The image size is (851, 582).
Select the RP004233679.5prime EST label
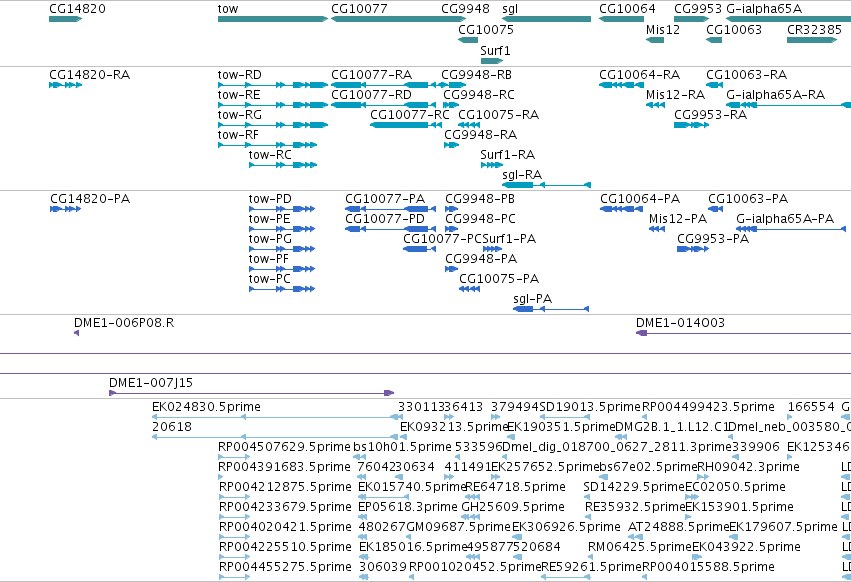point(285,507)
